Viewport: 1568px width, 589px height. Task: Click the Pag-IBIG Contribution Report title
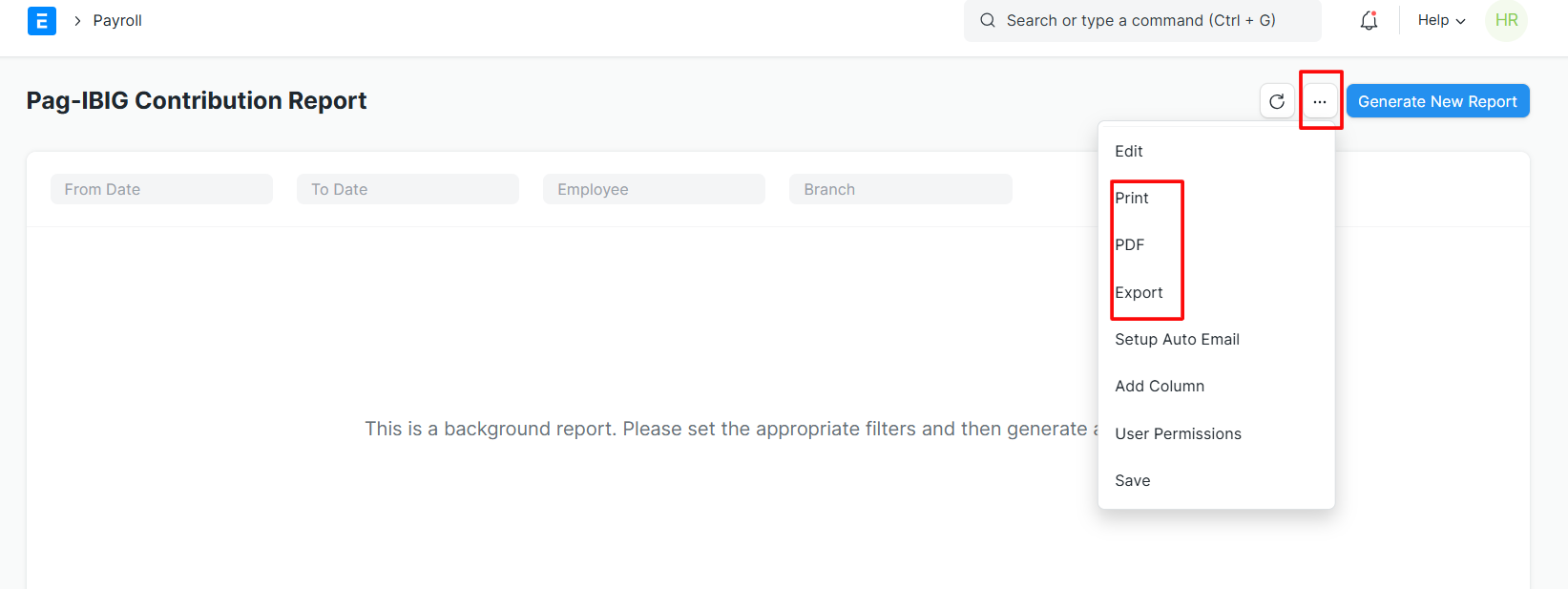coord(197,101)
